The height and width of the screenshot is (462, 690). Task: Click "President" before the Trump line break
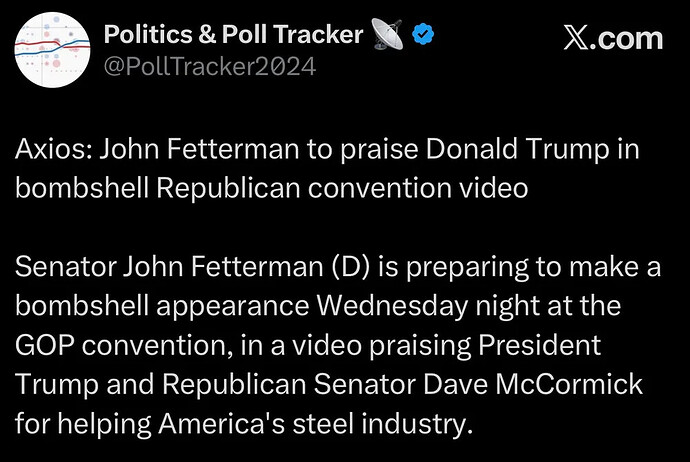pos(540,345)
